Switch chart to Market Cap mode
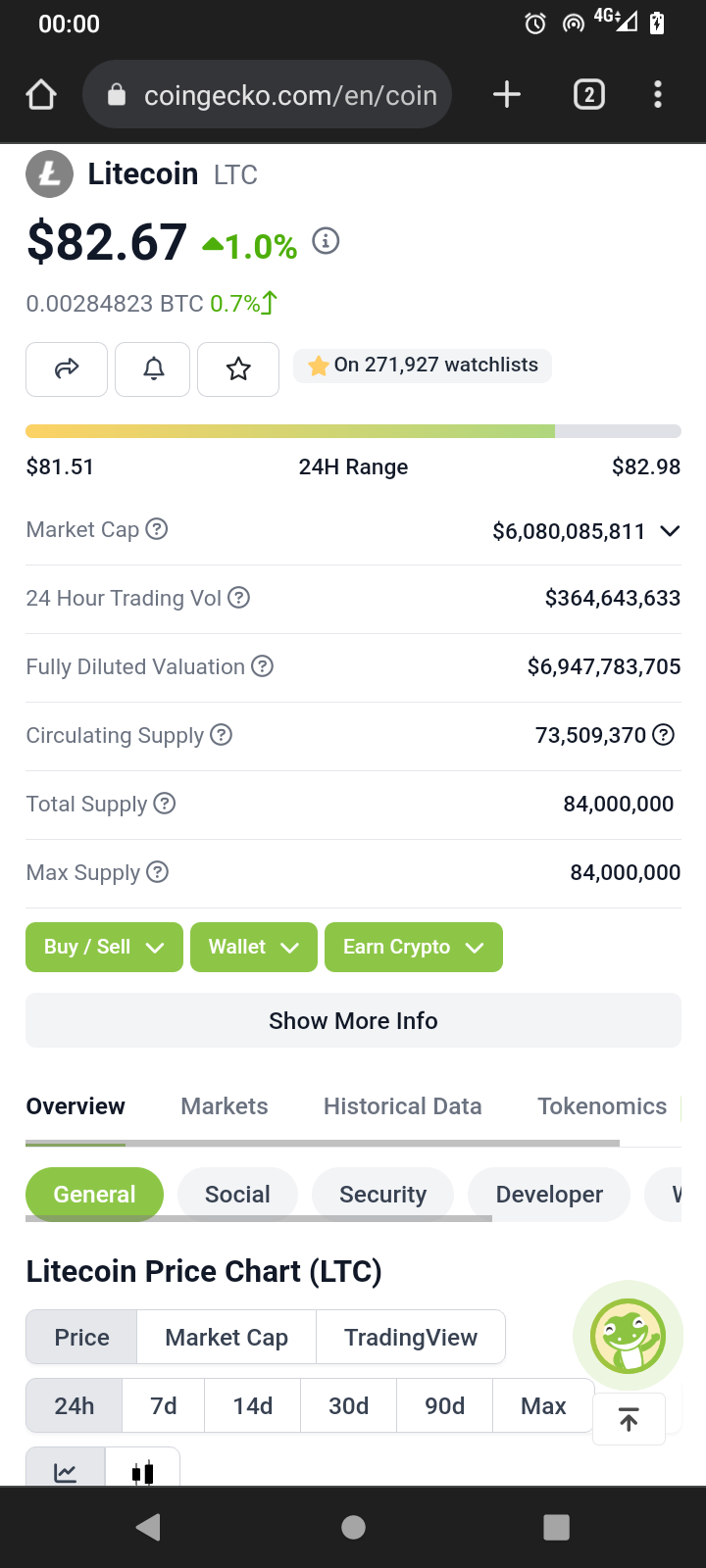 pos(227,1338)
